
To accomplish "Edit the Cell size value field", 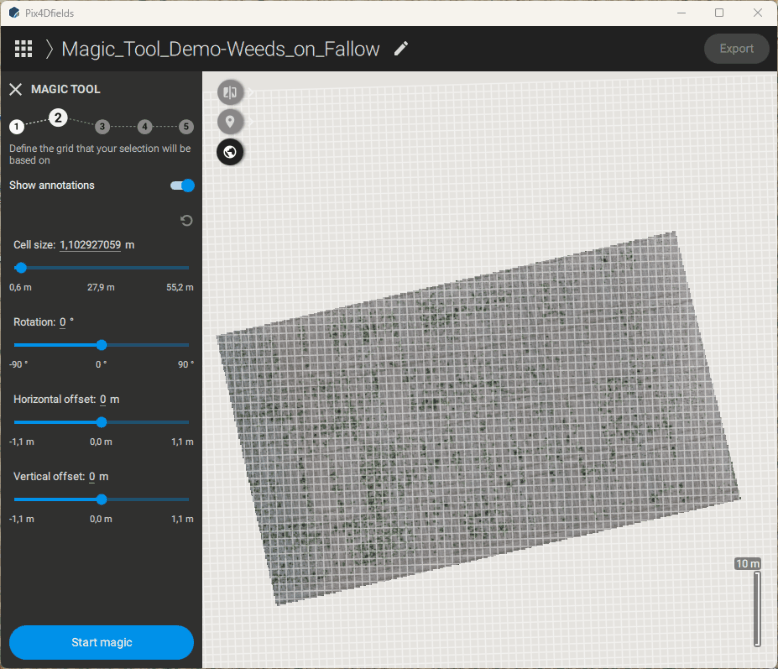I will [x=90, y=245].
